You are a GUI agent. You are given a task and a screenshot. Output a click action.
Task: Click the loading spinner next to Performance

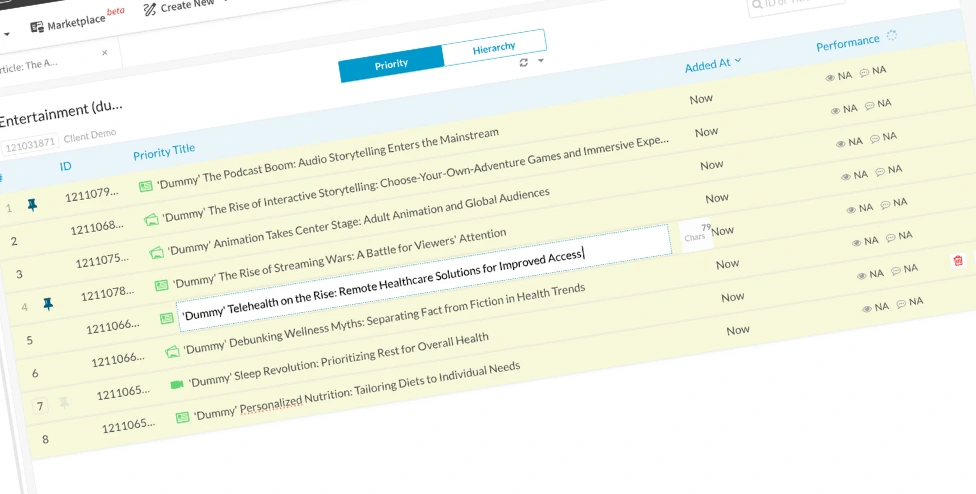(x=892, y=35)
